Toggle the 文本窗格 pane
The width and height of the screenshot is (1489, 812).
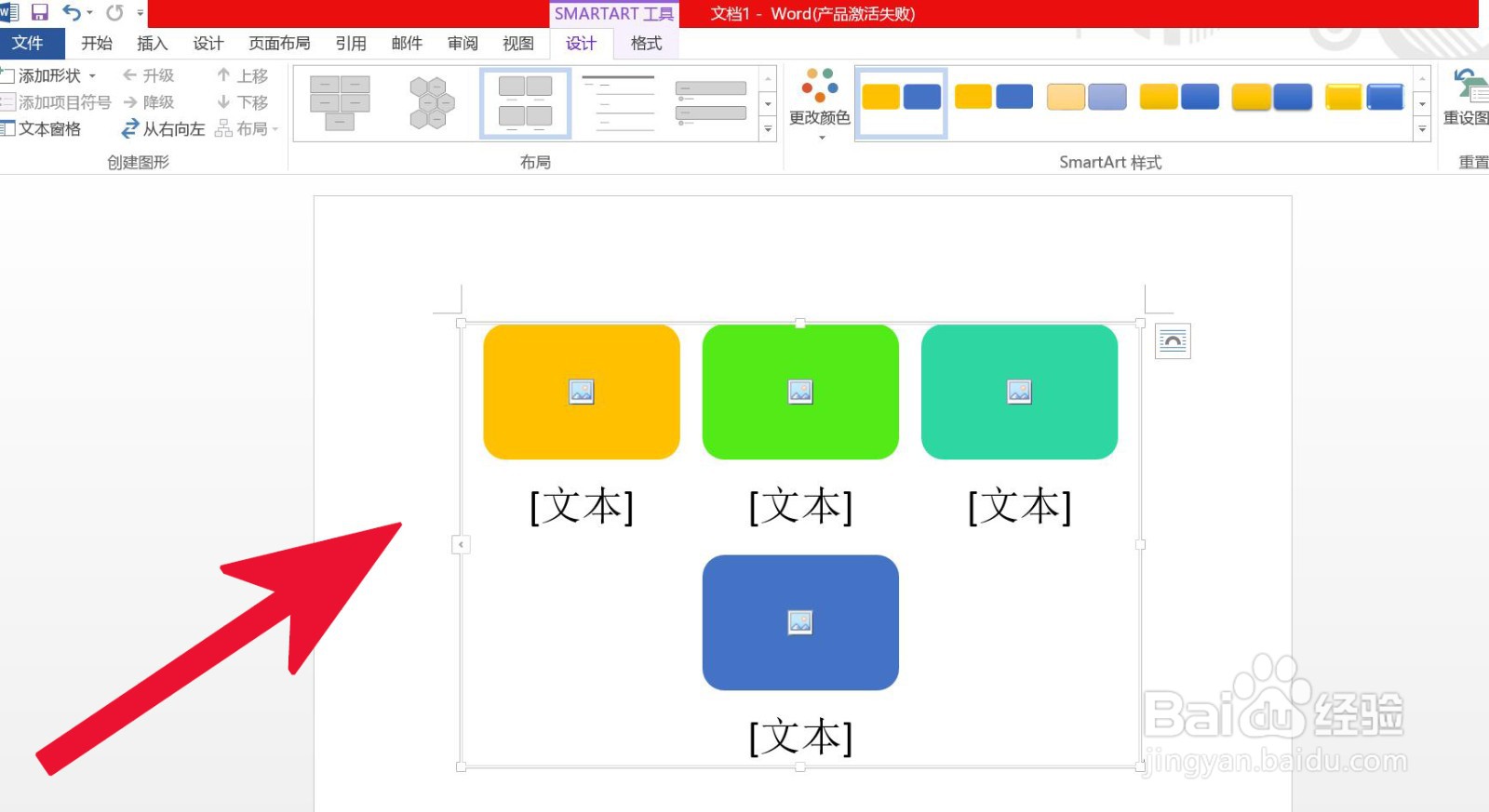pyautogui.click(x=42, y=128)
